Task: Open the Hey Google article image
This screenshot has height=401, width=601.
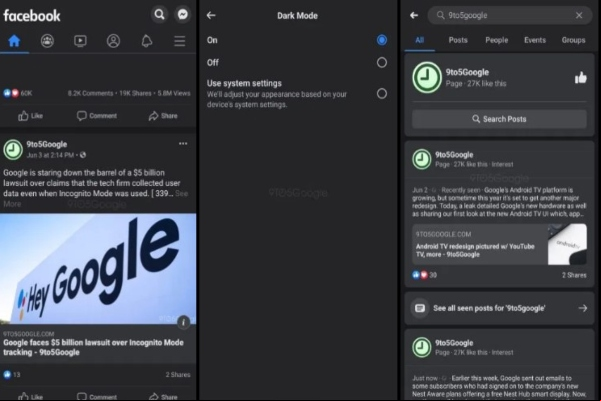Action: (98, 269)
